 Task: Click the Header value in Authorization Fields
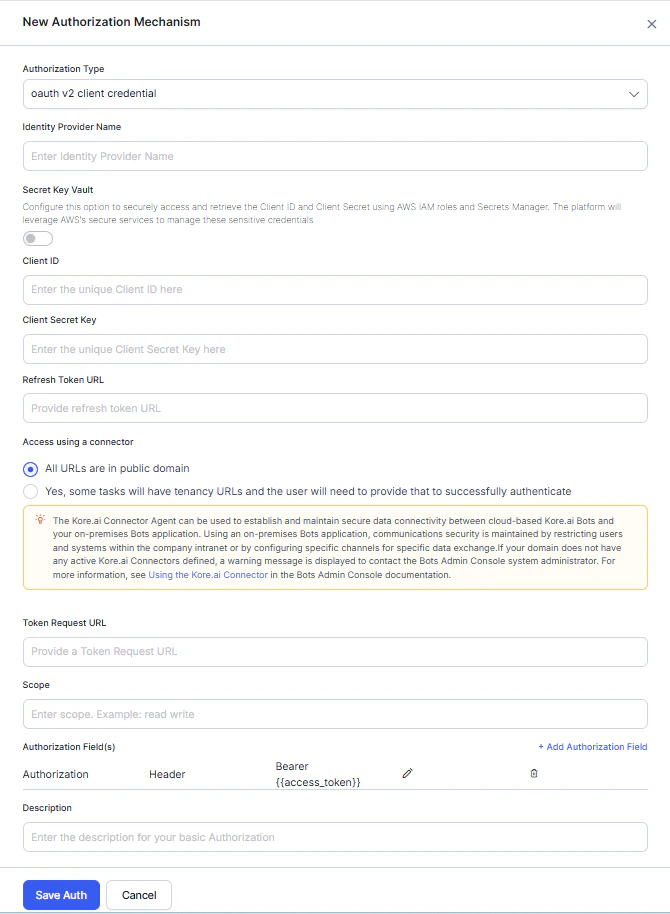(x=167, y=773)
